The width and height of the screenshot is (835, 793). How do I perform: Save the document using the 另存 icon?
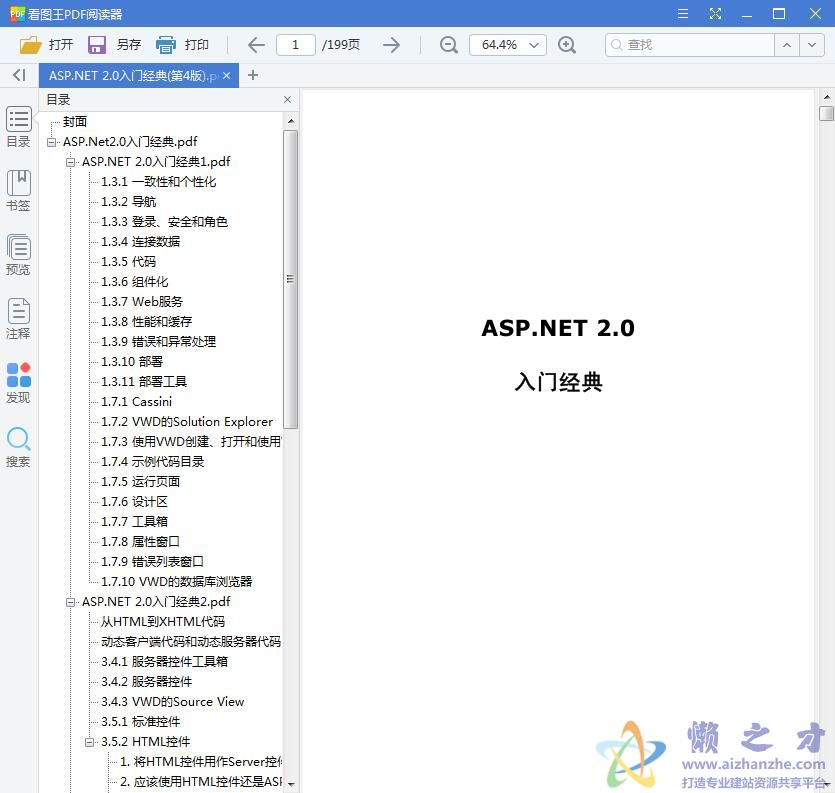[96, 44]
